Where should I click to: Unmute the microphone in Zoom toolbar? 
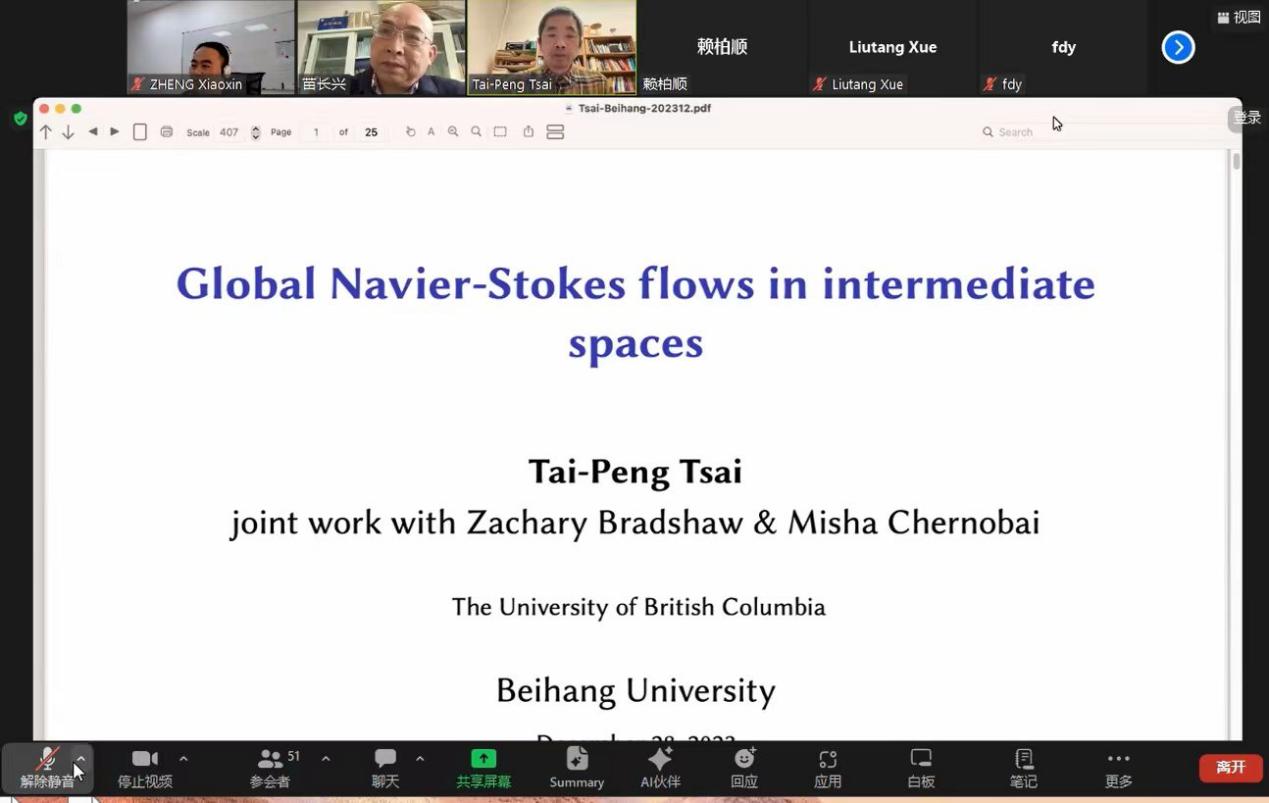coord(46,767)
